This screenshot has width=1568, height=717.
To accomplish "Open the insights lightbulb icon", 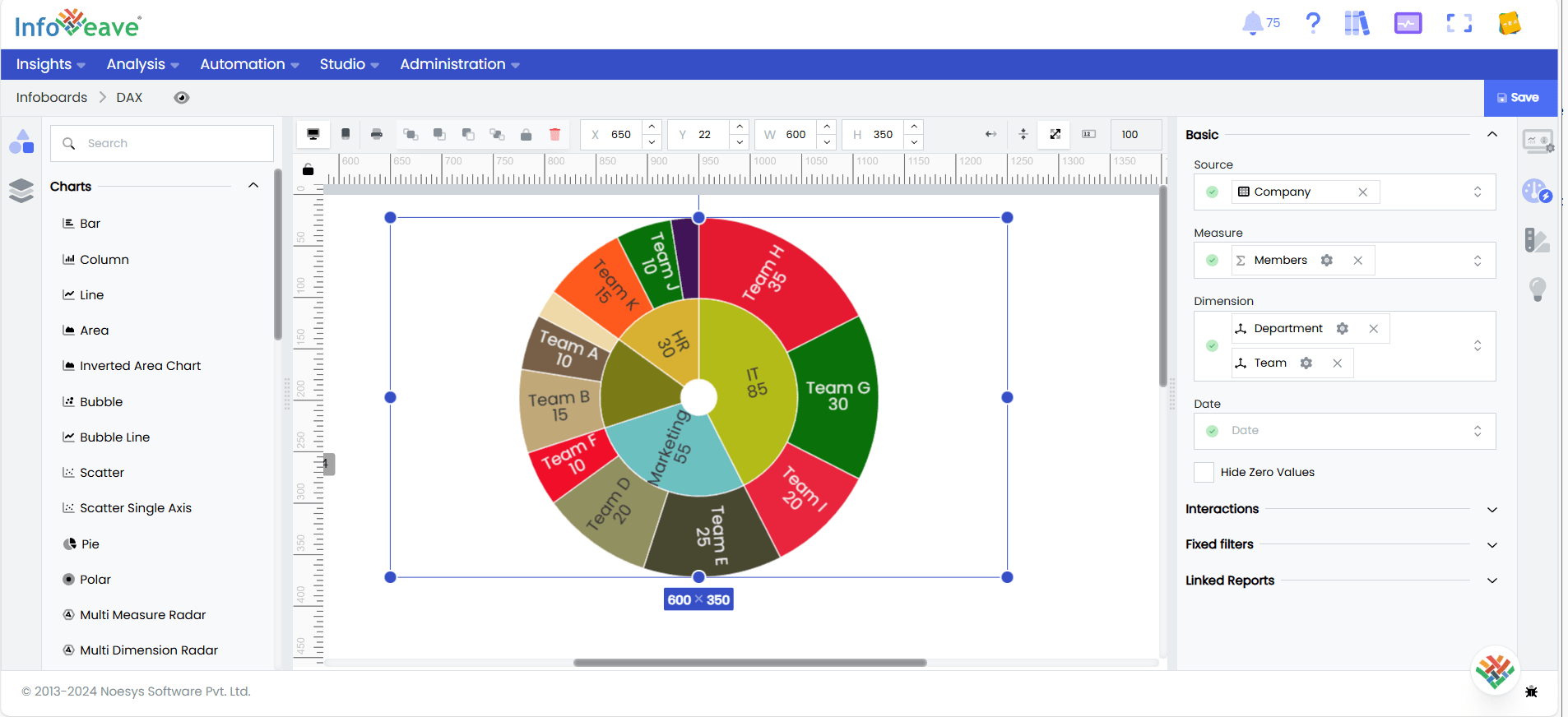I will 1538,289.
